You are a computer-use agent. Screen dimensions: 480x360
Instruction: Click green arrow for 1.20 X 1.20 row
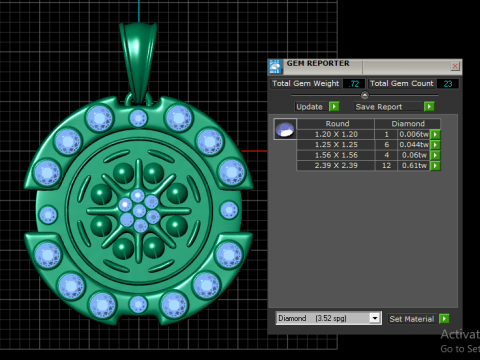click(x=435, y=134)
